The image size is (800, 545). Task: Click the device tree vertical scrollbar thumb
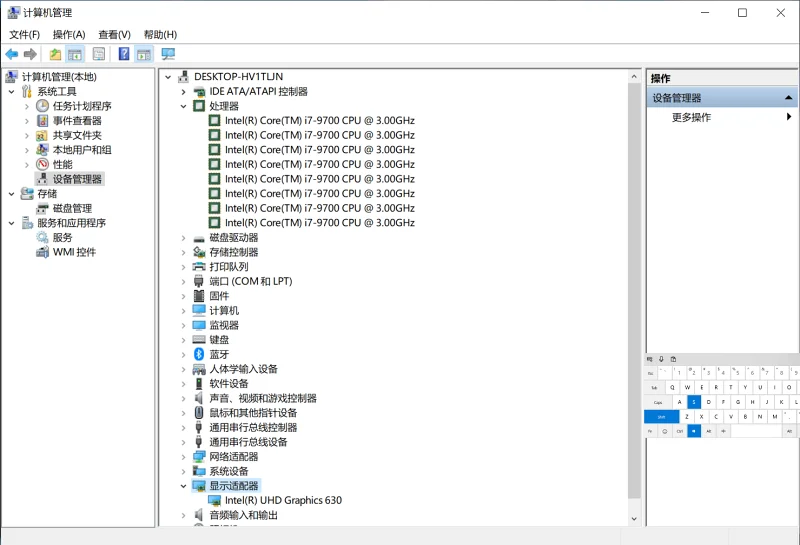pos(634,291)
